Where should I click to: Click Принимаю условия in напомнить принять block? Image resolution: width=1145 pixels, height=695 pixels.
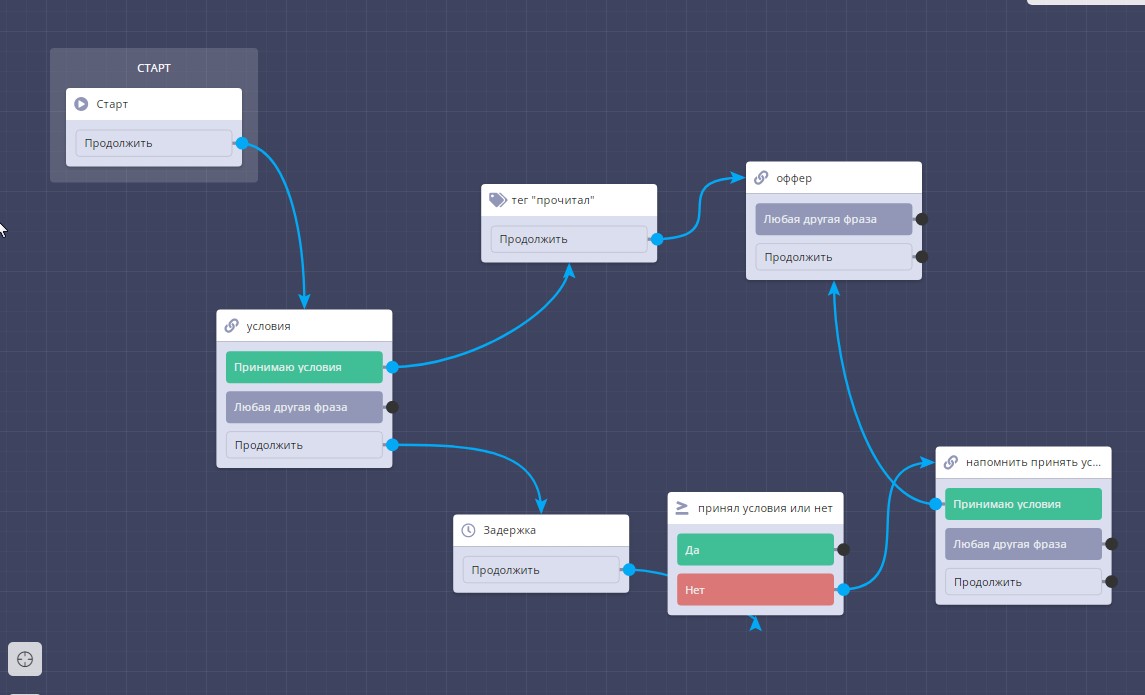(1022, 504)
